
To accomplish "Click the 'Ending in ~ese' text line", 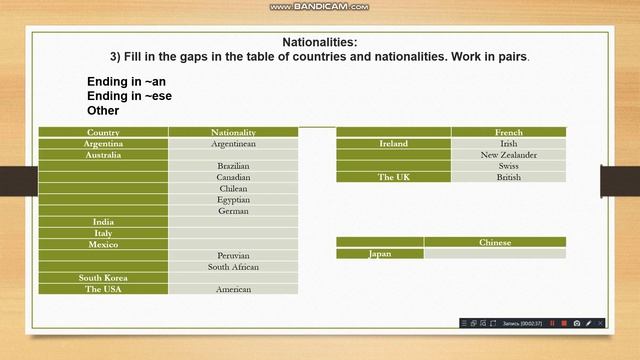I will pyautogui.click(x=129, y=96).
